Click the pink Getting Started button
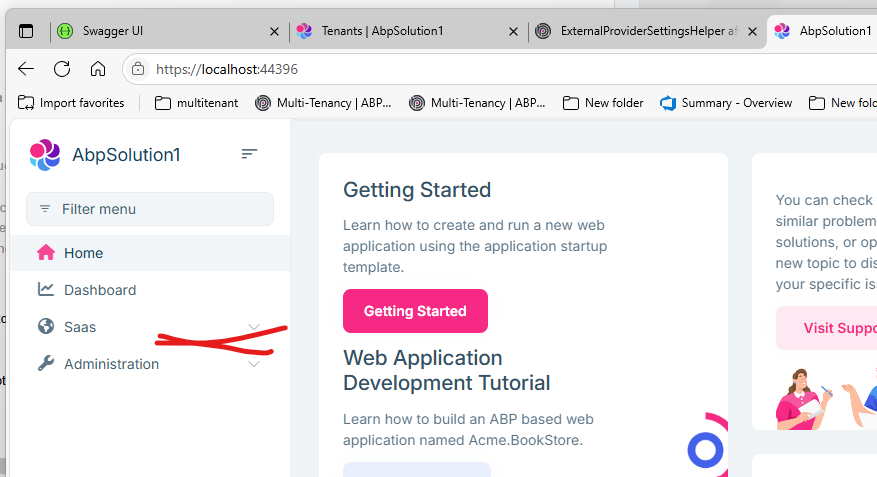 coord(415,311)
